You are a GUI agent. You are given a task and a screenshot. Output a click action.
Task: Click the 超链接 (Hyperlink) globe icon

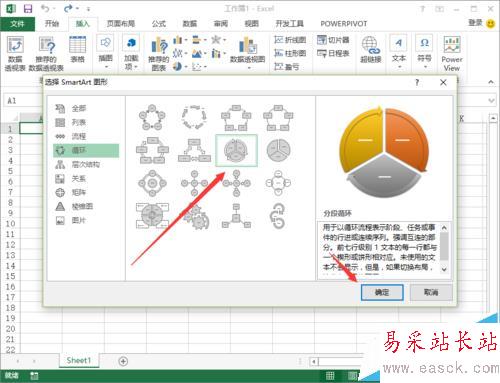[370, 46]
